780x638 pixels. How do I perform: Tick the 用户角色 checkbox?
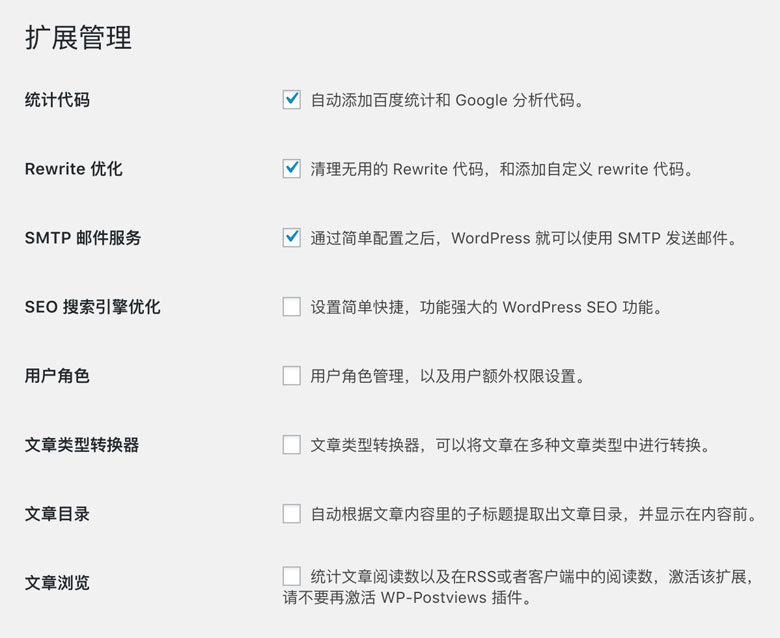pos(292,376)
